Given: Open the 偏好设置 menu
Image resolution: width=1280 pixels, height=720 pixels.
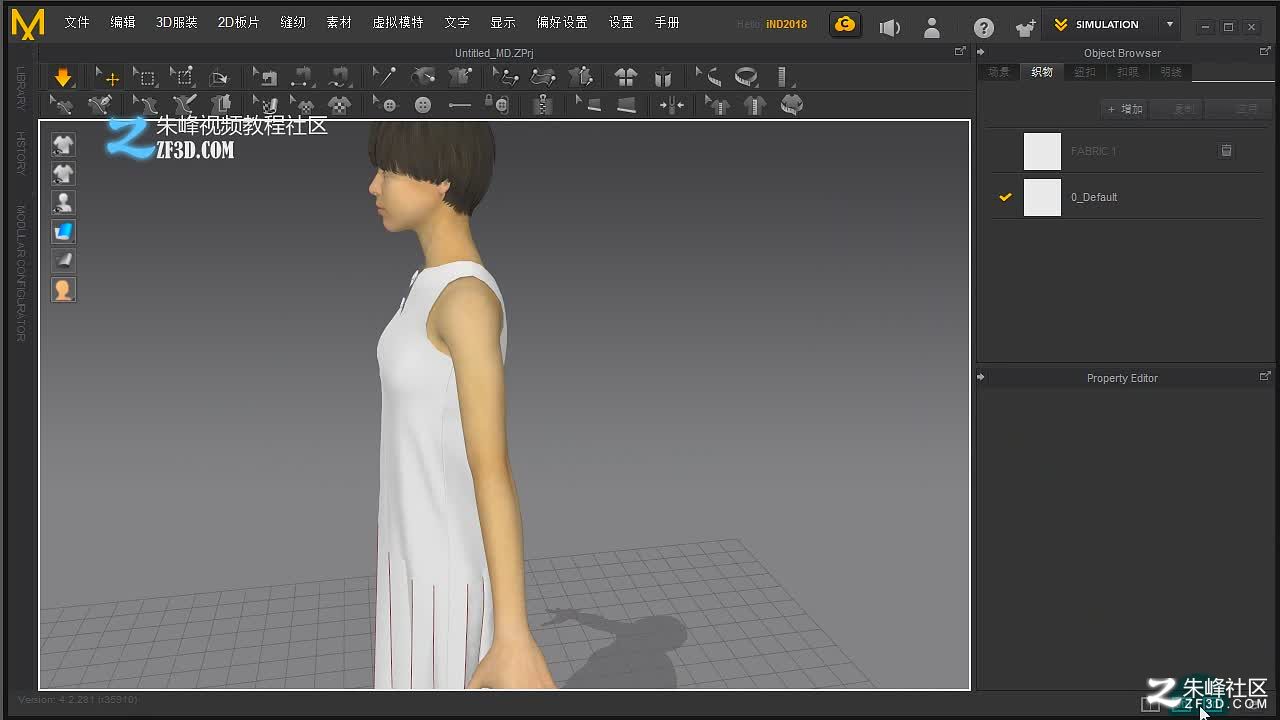Looking at the screenshot, I should (562, 23).
